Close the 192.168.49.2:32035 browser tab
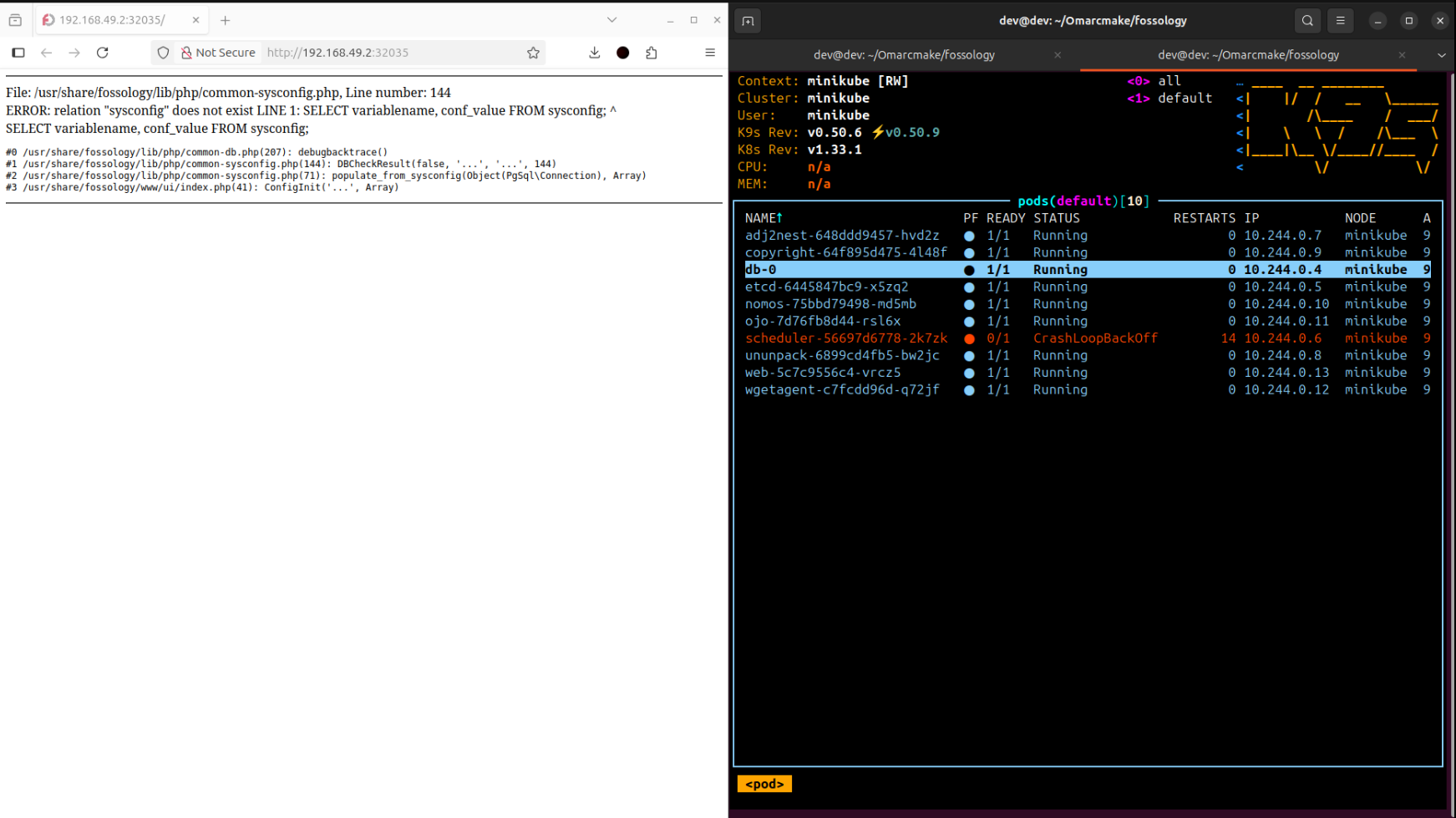 click(195, 20)
